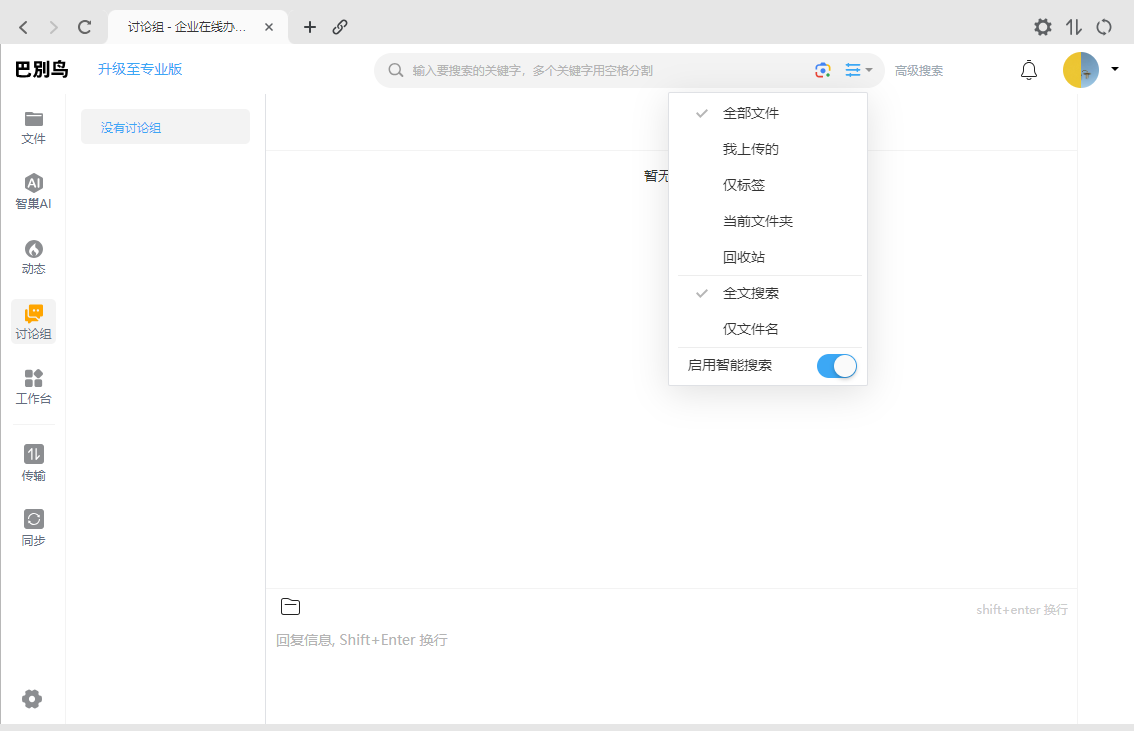This screenshot has height=731, width=1134.
Task: Open a new tab with plus icon
Action: [310, 27]
